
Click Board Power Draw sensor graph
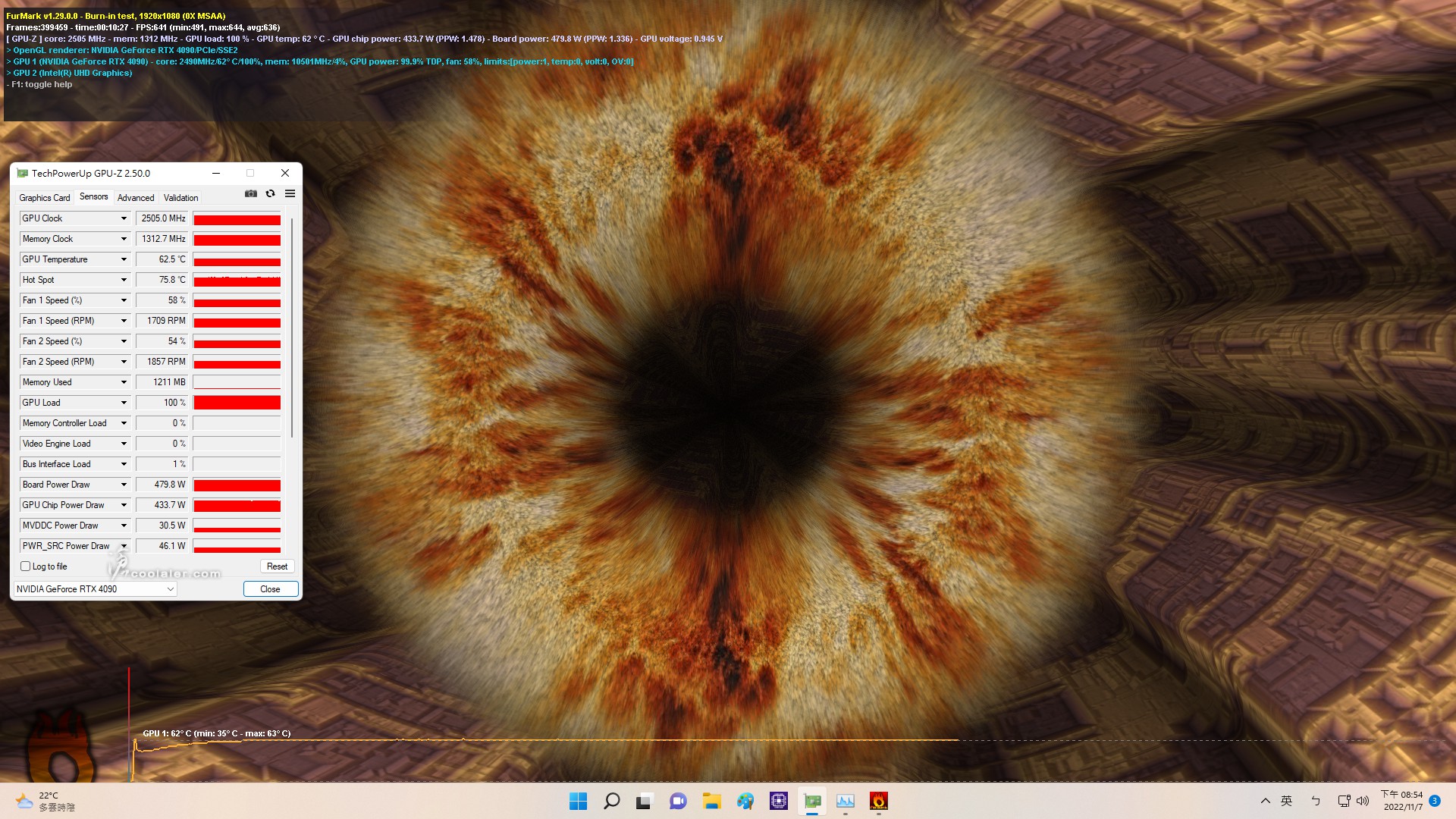click(237, 485)
